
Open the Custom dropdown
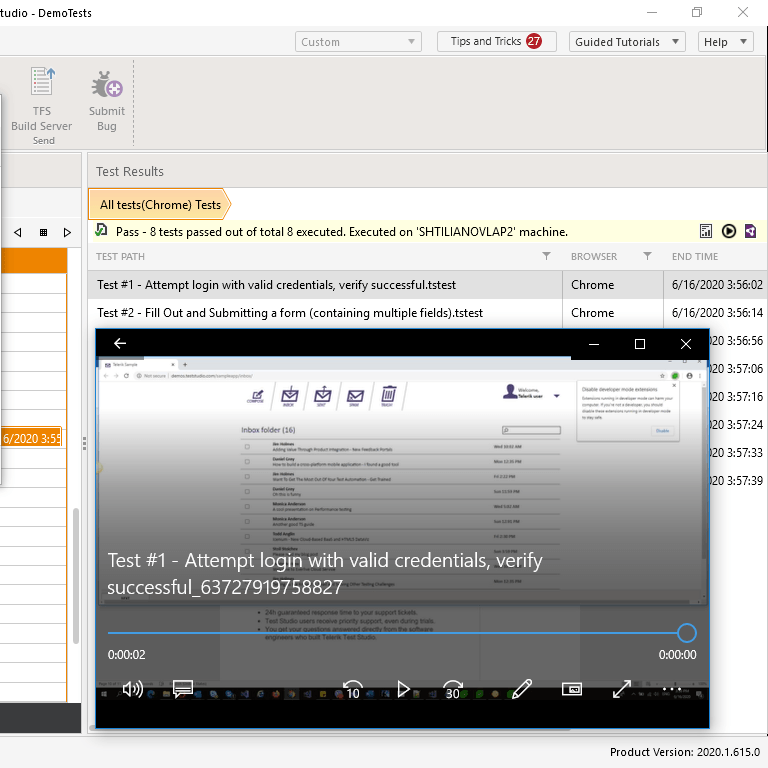[x=358, y=42]
